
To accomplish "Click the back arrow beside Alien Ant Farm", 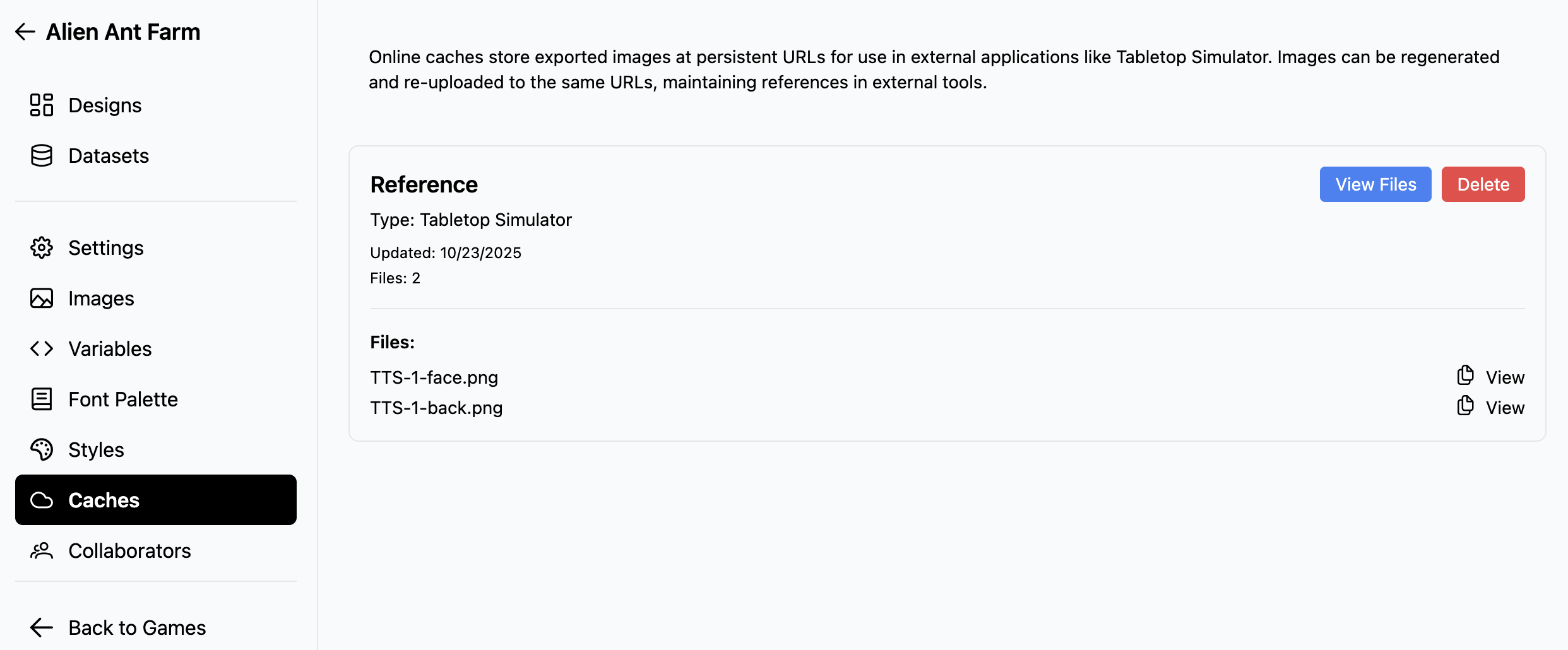I will pyautogui.click(x=25, y=32).
